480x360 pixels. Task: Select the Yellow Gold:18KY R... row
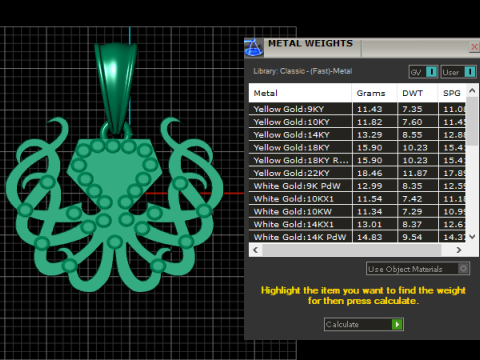pos(357,160)
